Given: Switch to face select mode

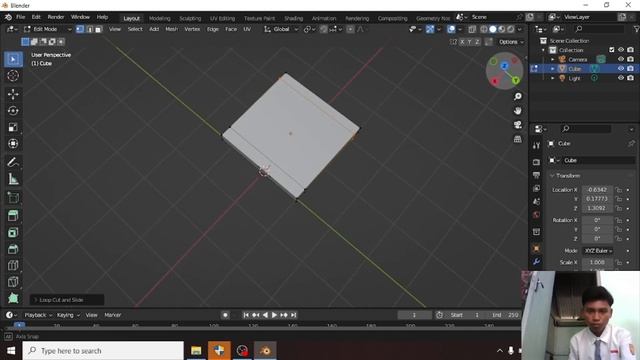Looking at the screenshot, I should (98, 29).
